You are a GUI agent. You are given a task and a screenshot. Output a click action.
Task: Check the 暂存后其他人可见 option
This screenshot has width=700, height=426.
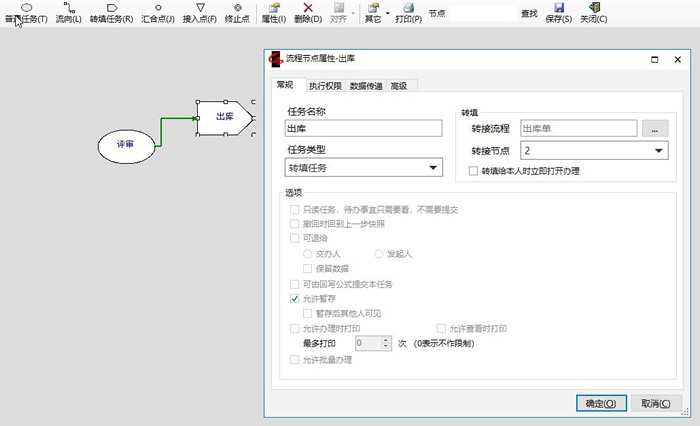click(x=307, y=313)
